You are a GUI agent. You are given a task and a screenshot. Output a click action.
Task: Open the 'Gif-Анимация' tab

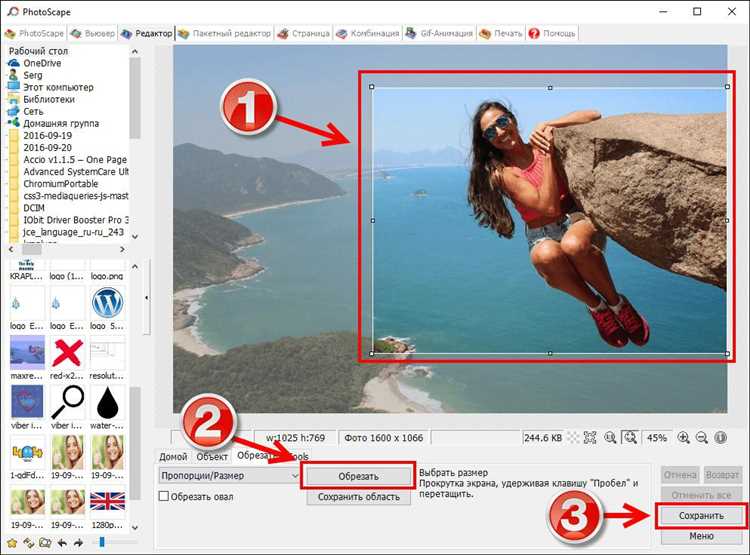(438, 33)
